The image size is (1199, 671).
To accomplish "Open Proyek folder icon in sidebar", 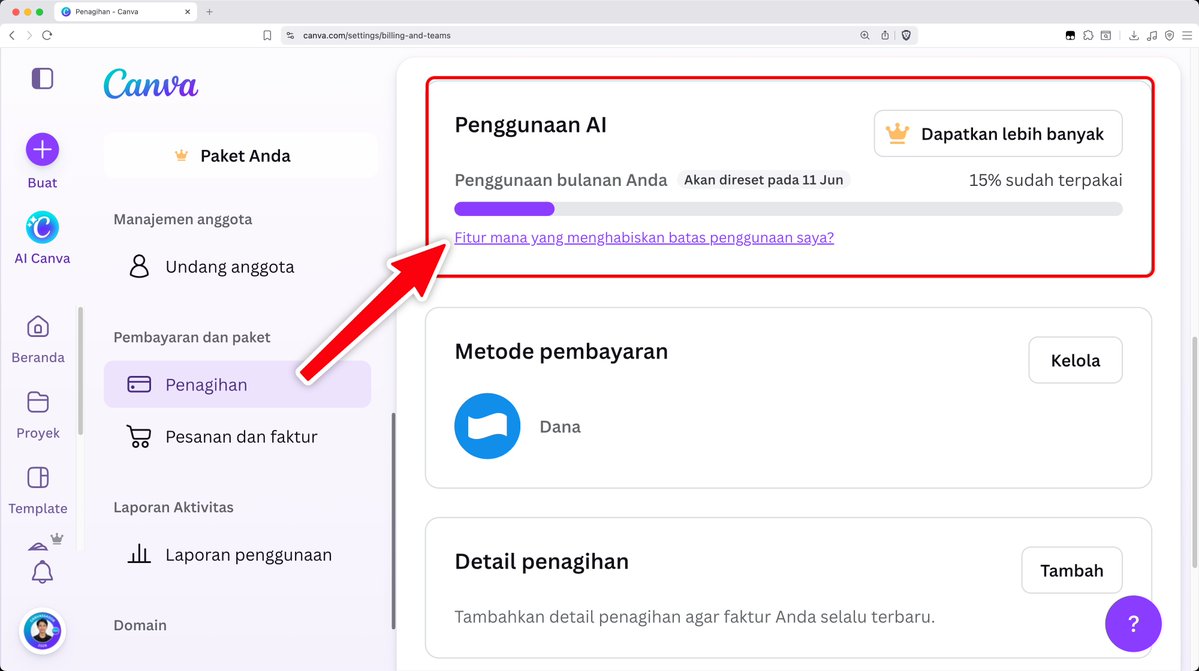I will (37, 402).
